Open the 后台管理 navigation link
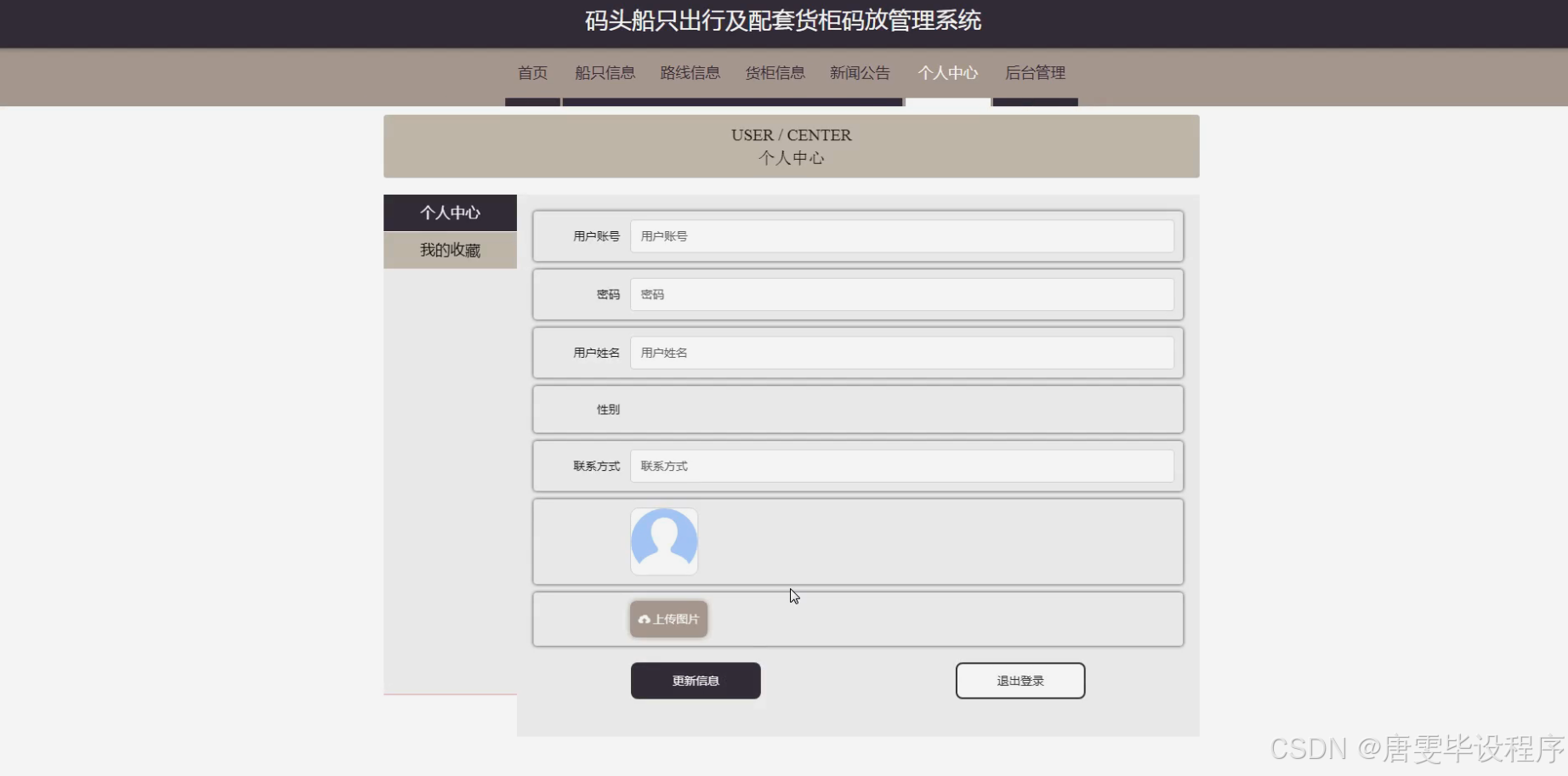The height and width of the screenshot is (776, 1568). pyautogui.click(x=1035, y=73)
